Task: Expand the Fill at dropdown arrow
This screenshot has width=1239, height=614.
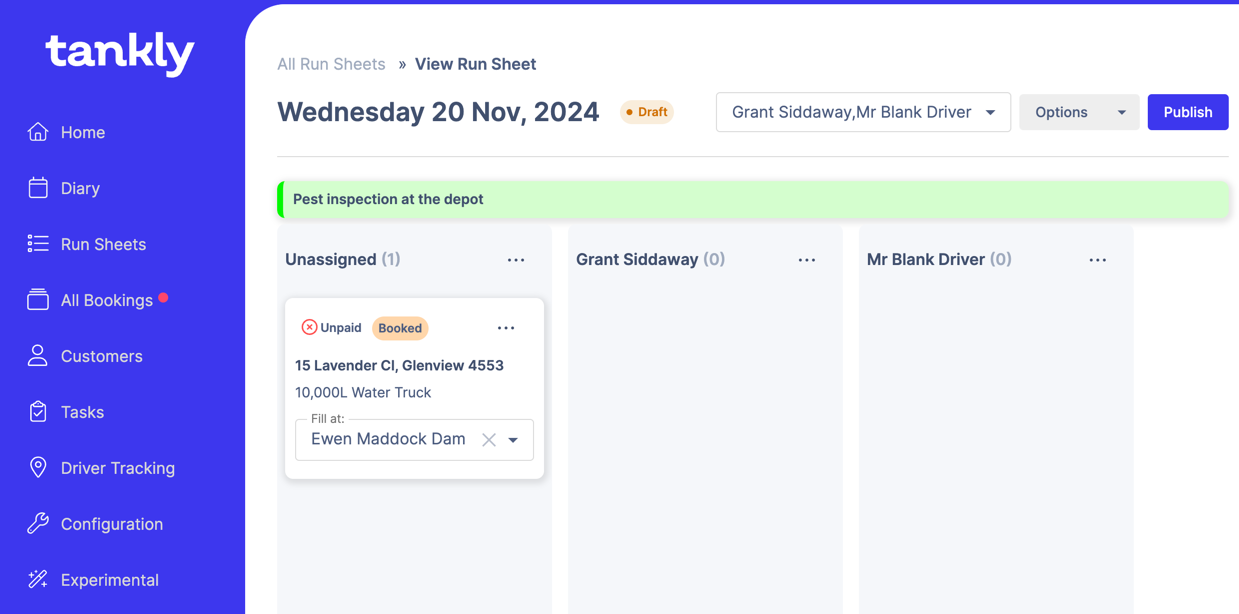Action: (514, 440)
